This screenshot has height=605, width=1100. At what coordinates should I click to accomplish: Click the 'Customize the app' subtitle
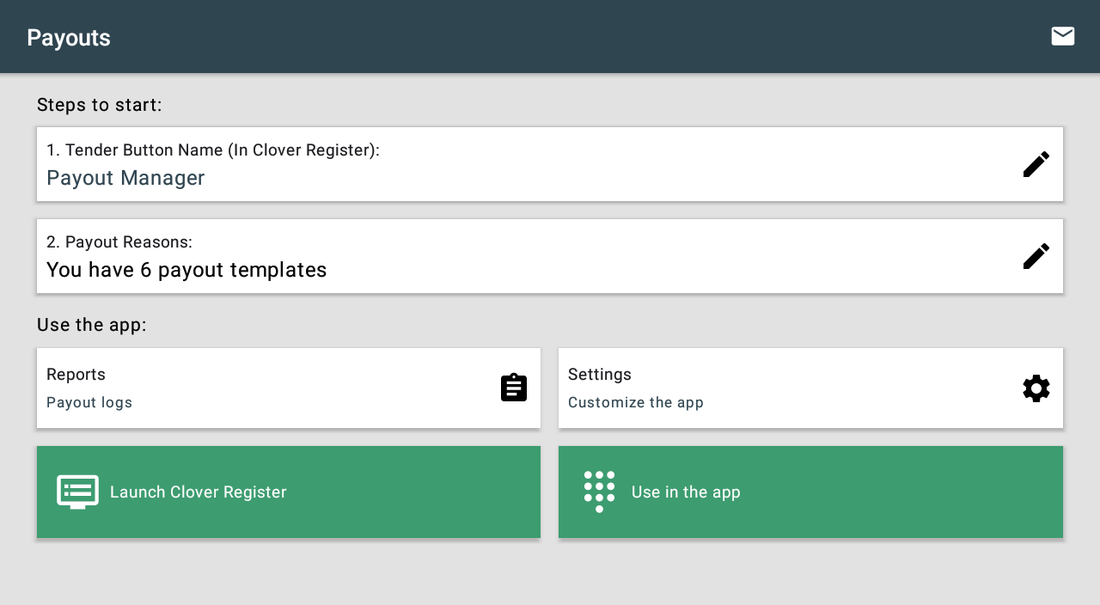pyautogui.click(x=636, y=402)
